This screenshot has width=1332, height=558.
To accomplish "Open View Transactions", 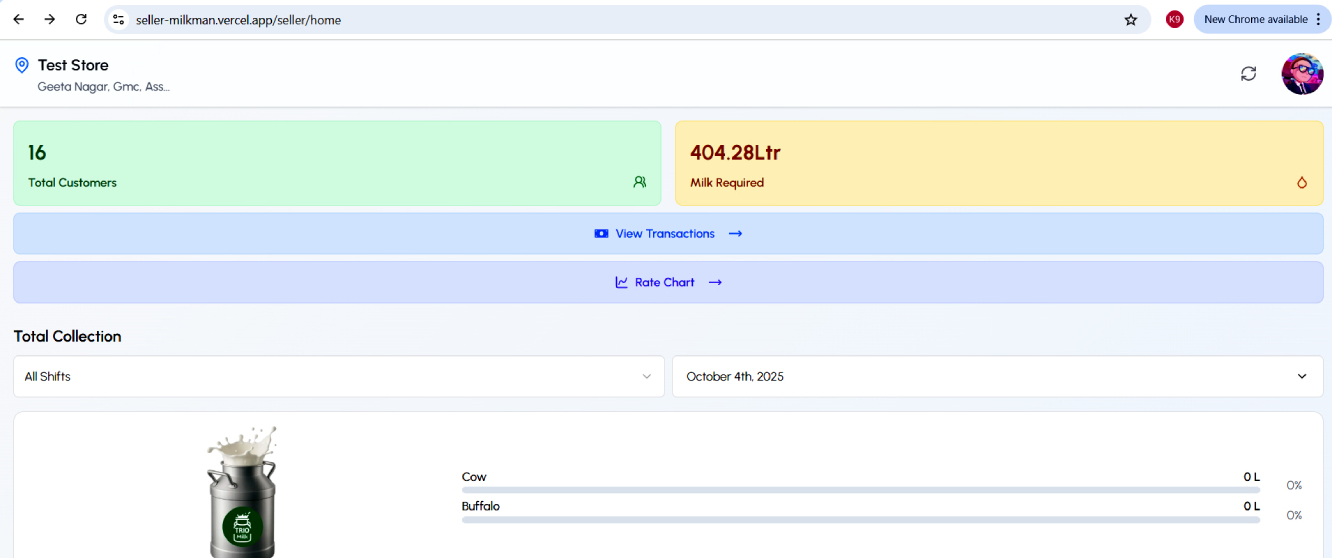I will pyautogui.click(x=668, y=233).
